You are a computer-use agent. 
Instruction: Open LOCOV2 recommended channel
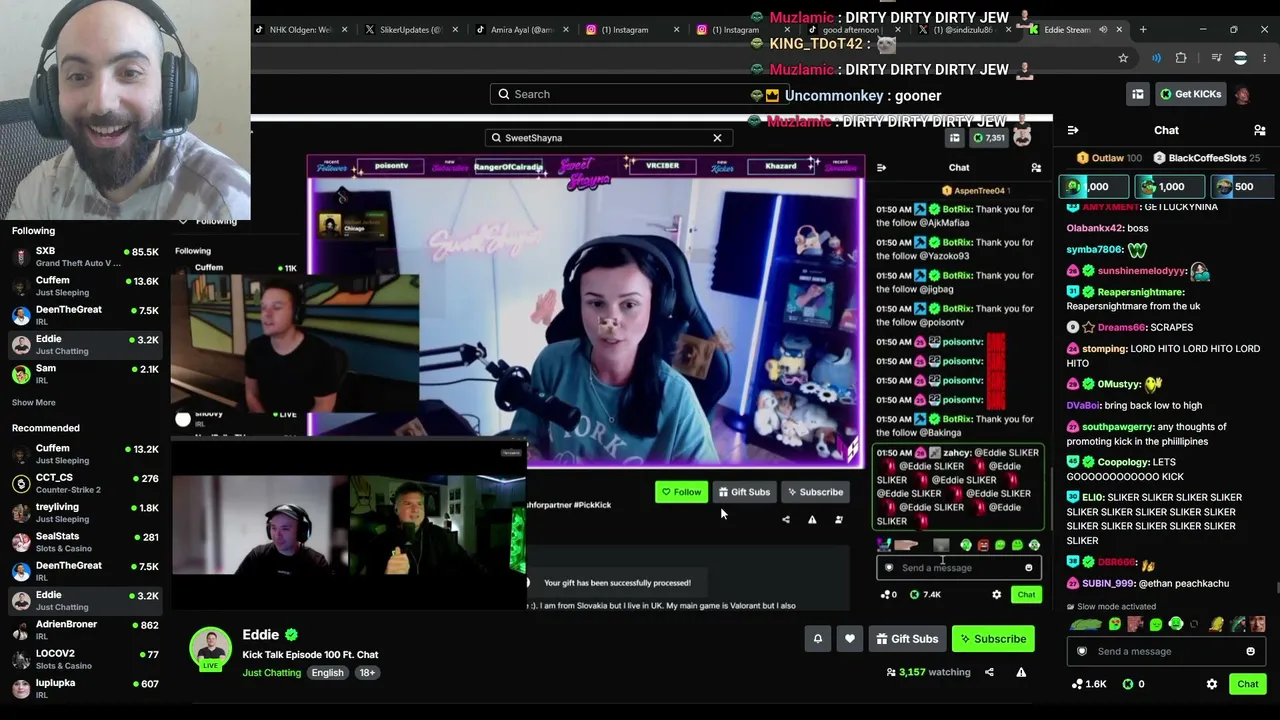point(85,659)
